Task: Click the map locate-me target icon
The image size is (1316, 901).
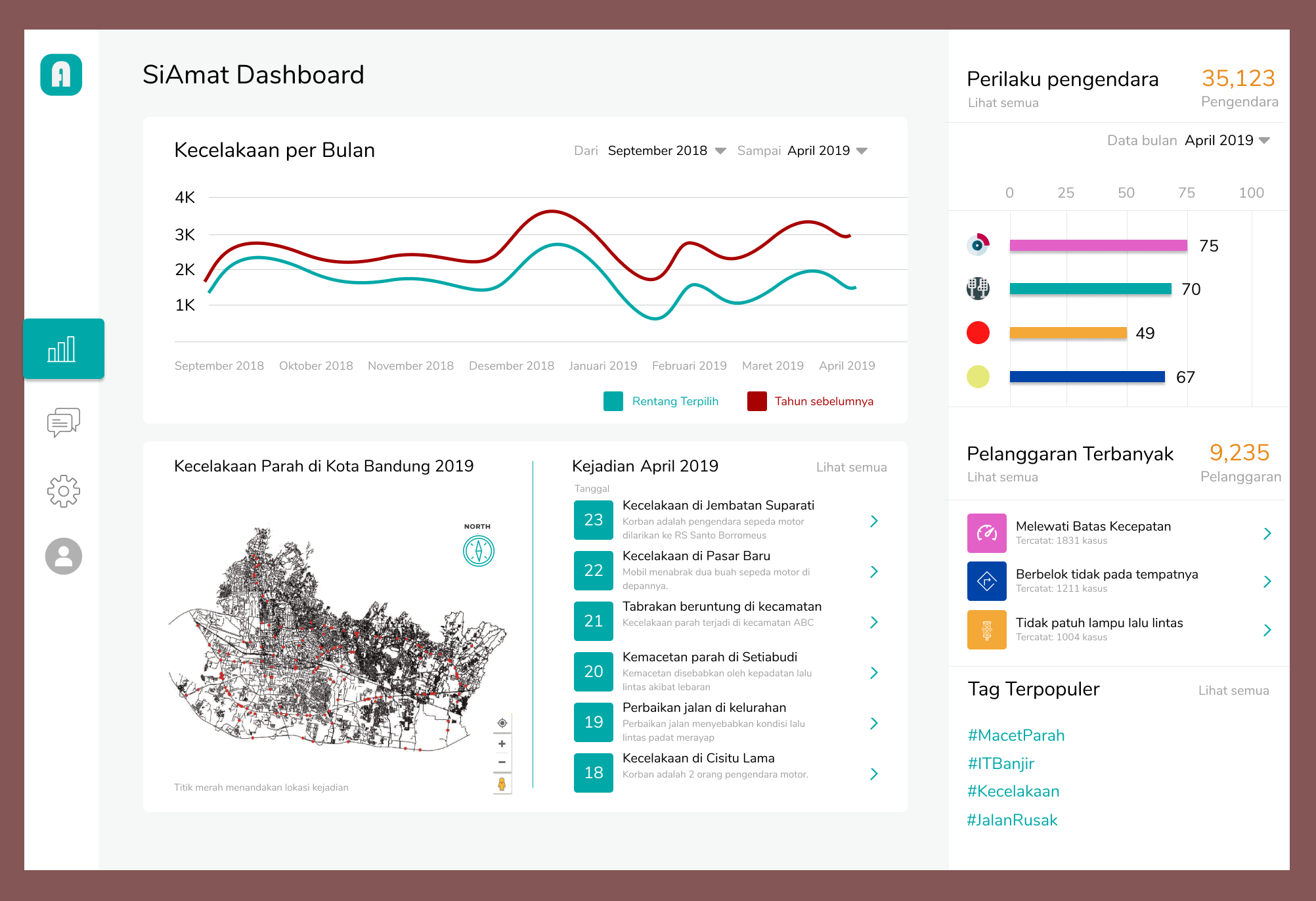Action: click(502, 723)
